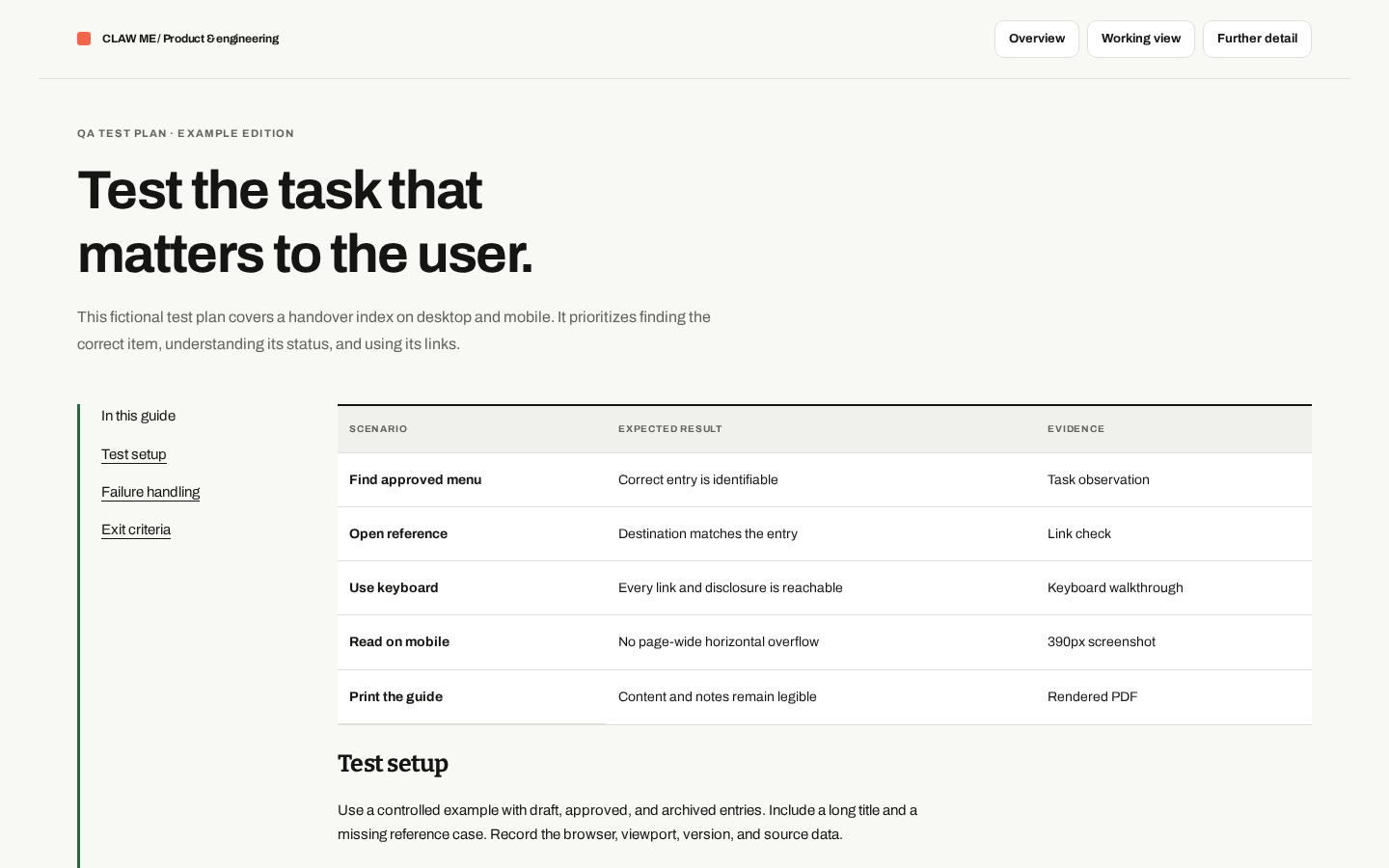This screenshot has height=868, width=1389.
Task: Click the Read on mobile scenario cell
Action: tap(472, 642)
